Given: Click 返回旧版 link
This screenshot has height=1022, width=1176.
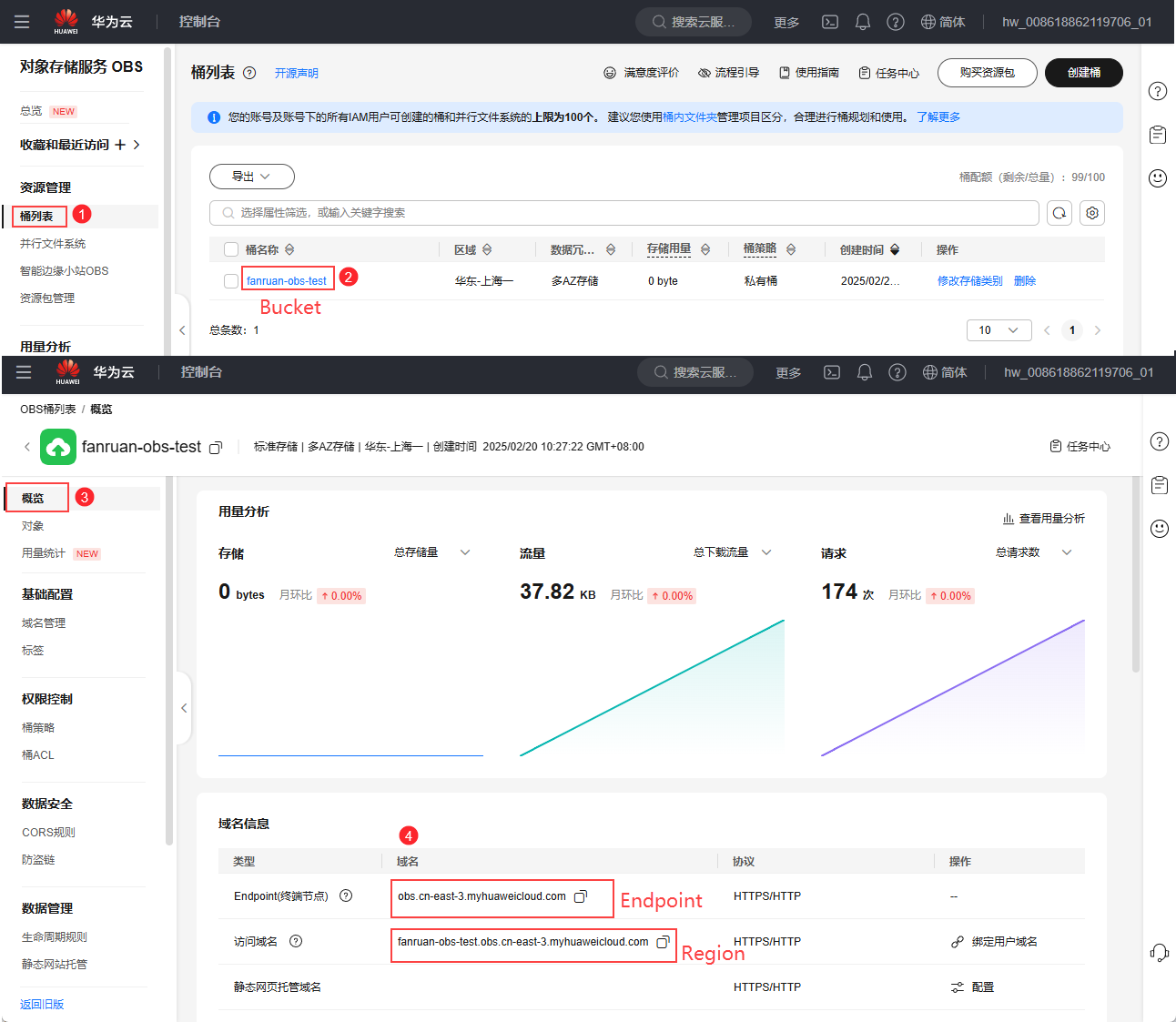Looking at the screenshot, I should 42,1005.
